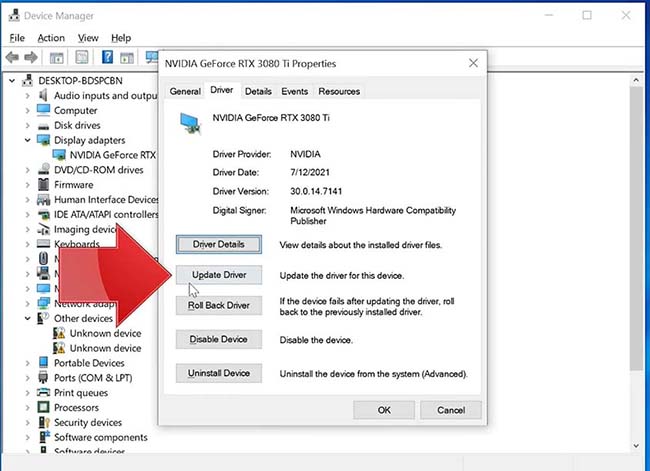Collapse the Display adapters node
650x471 pixels.
[x=27, y=140]
